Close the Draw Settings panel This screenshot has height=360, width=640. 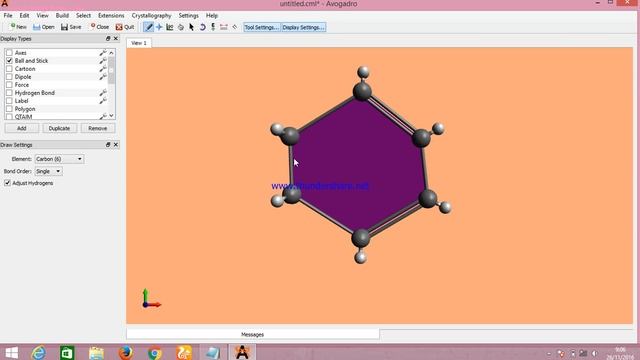(116, 144)
